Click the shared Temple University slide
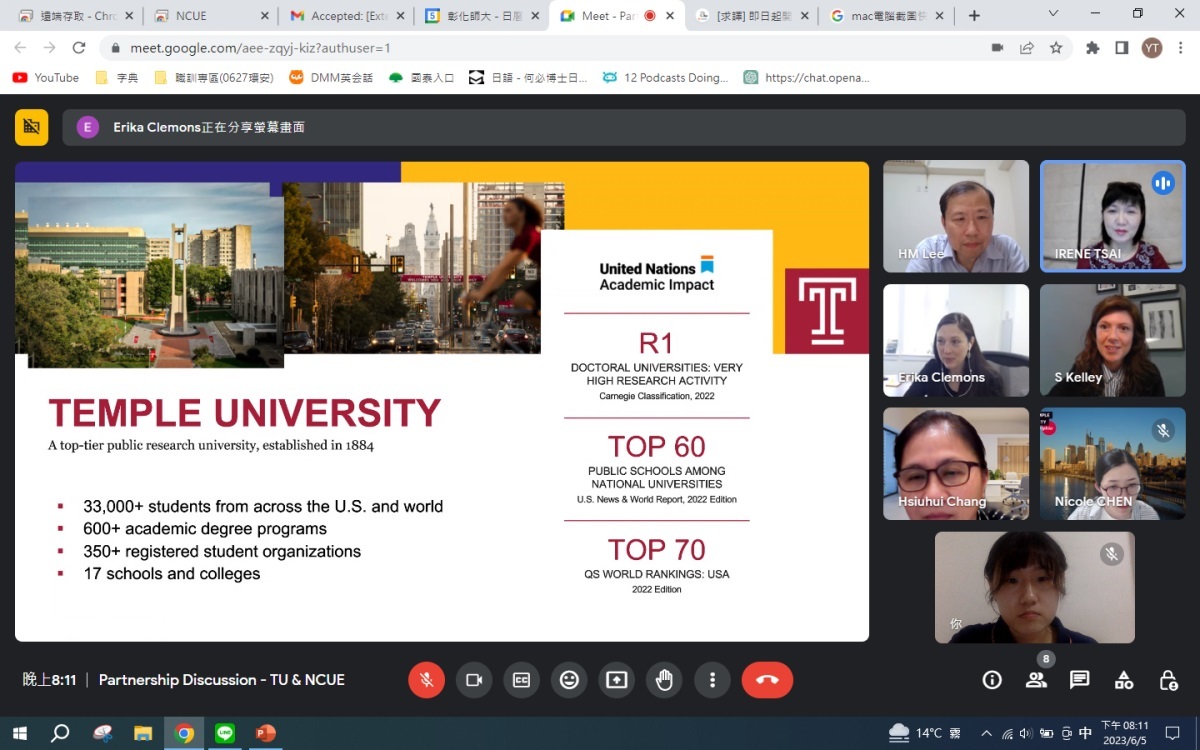This screenshot has height=750, width=1200. click(442, 401)
